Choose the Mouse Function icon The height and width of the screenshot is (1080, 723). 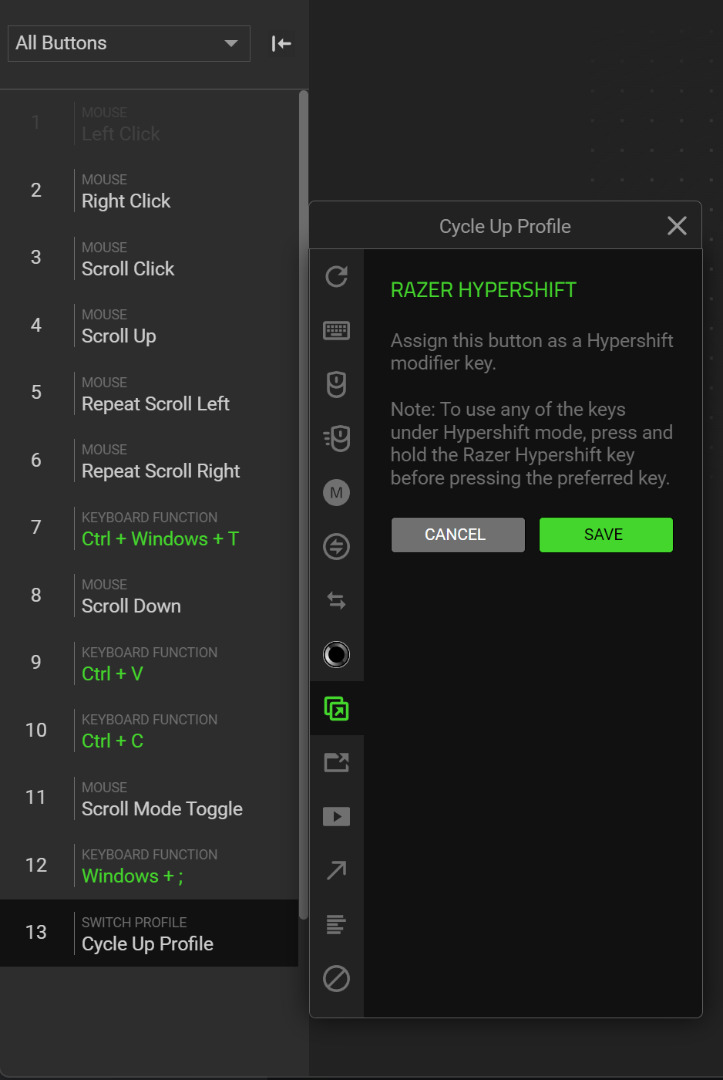tap(336, 385)
